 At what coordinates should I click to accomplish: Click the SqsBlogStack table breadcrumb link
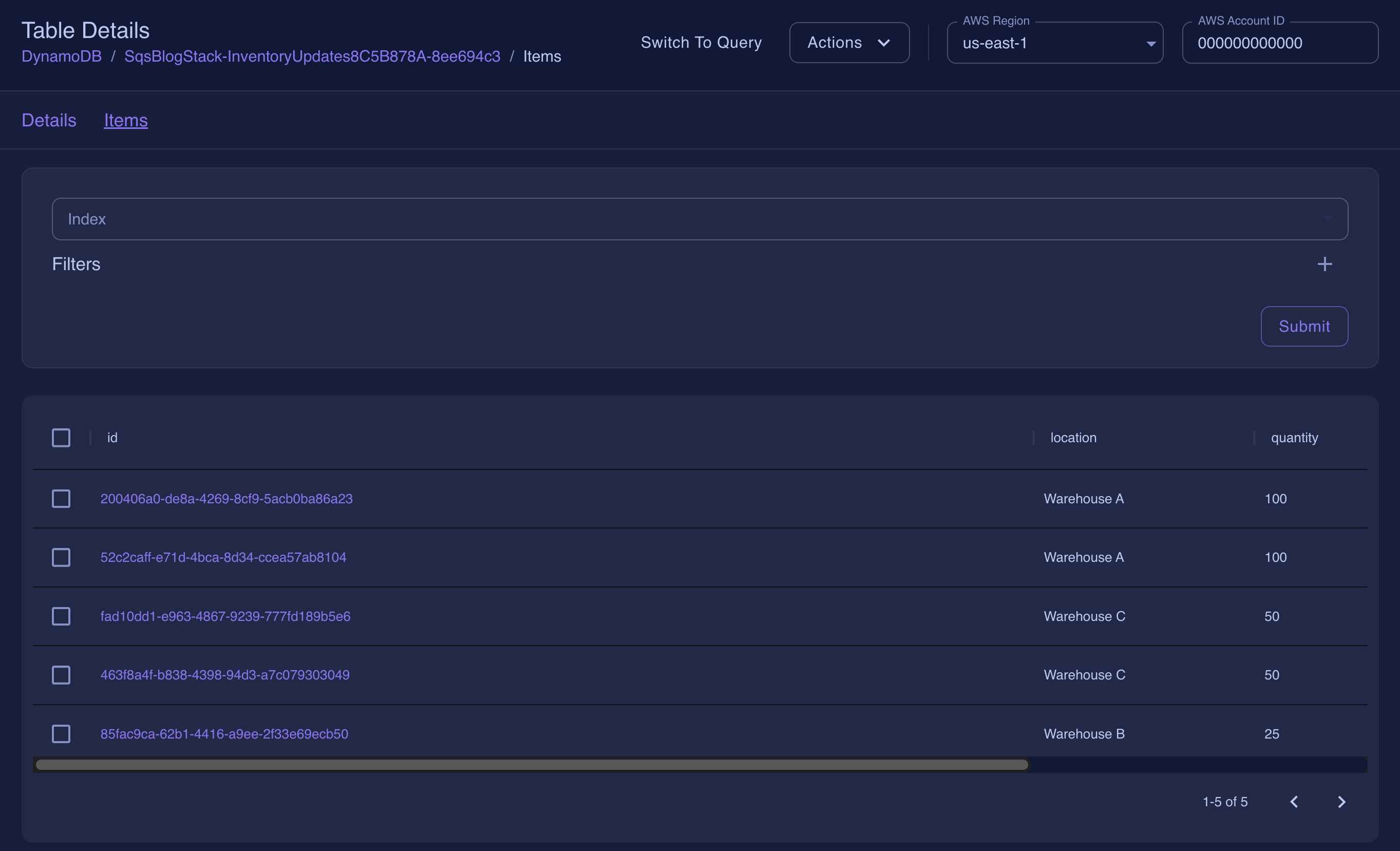click(x=311, y=55)
